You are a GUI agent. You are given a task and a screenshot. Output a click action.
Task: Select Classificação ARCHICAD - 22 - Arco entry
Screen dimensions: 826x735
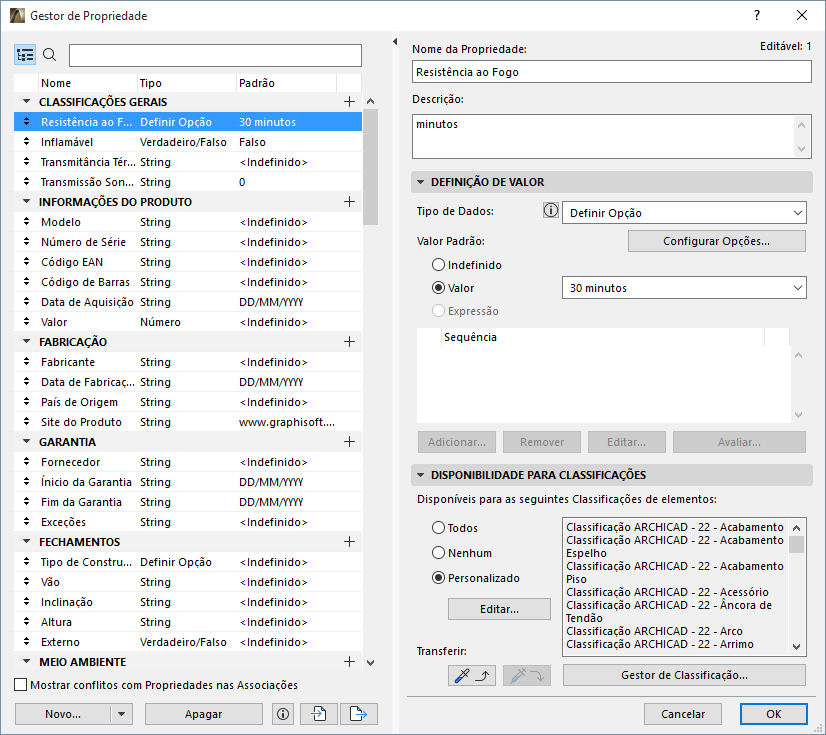654,631
